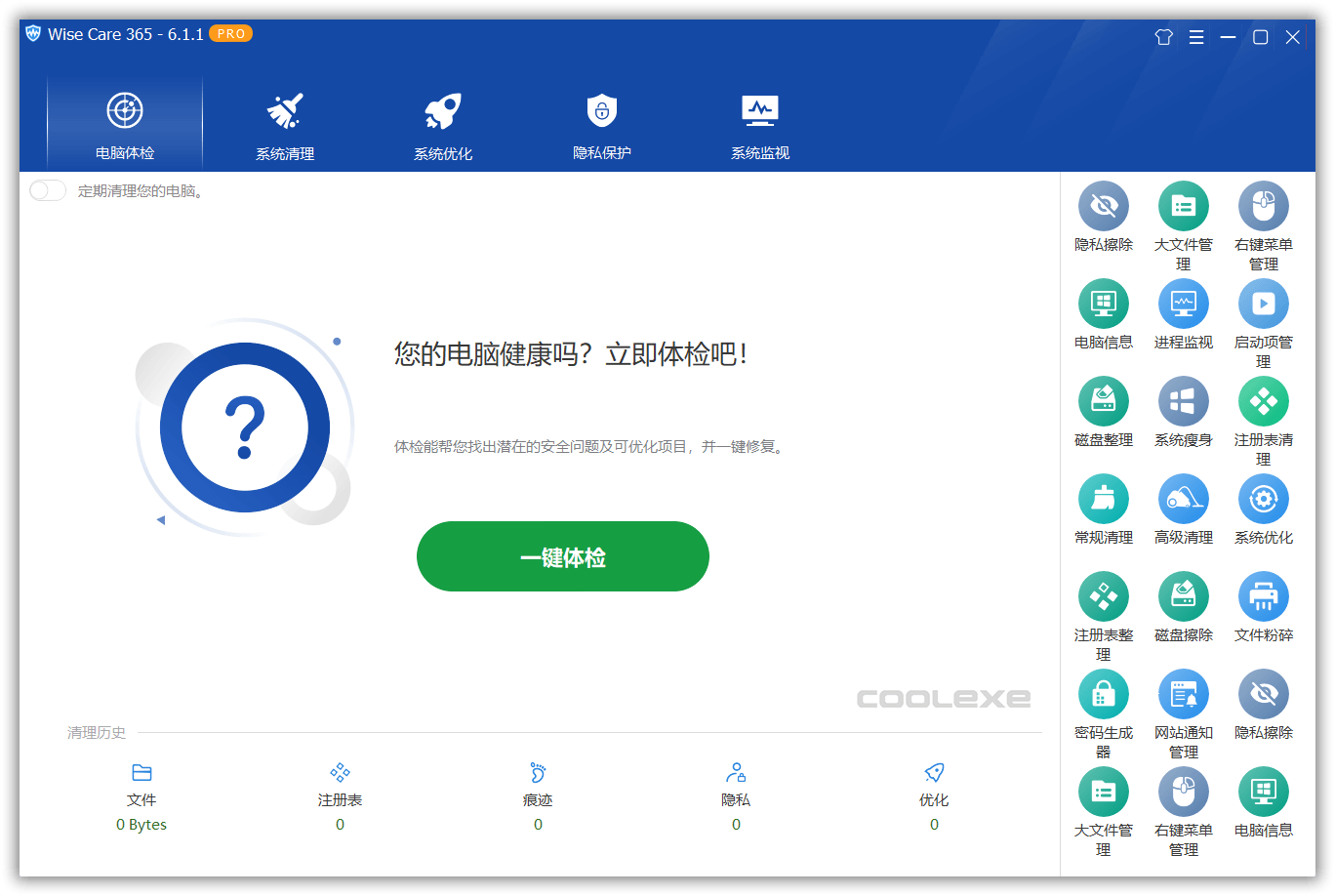Click the '您的电脑健康吗？立即体检吧!' heading

(x=571, y=353)
